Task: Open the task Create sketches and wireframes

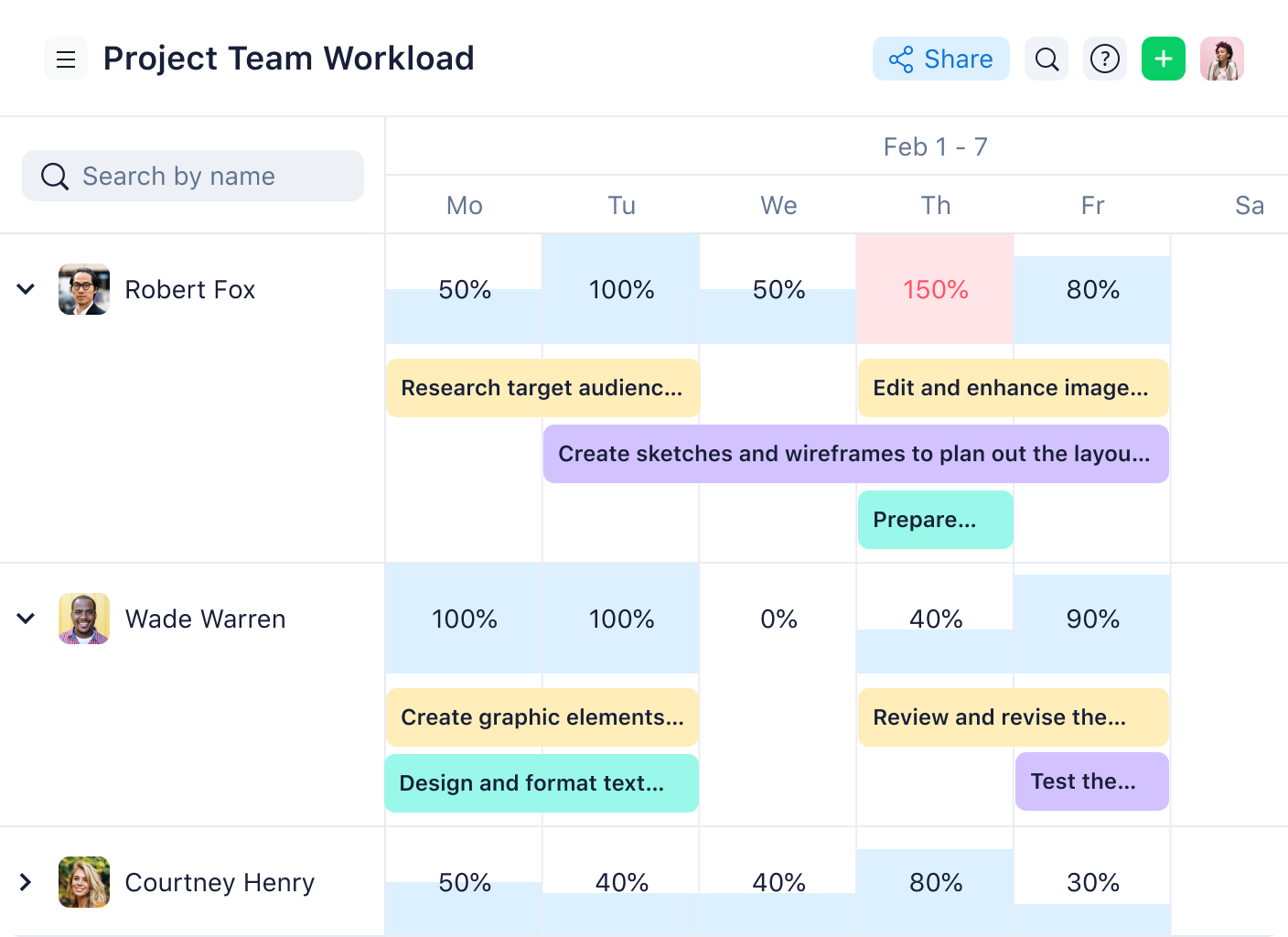Action: (856, 454)
